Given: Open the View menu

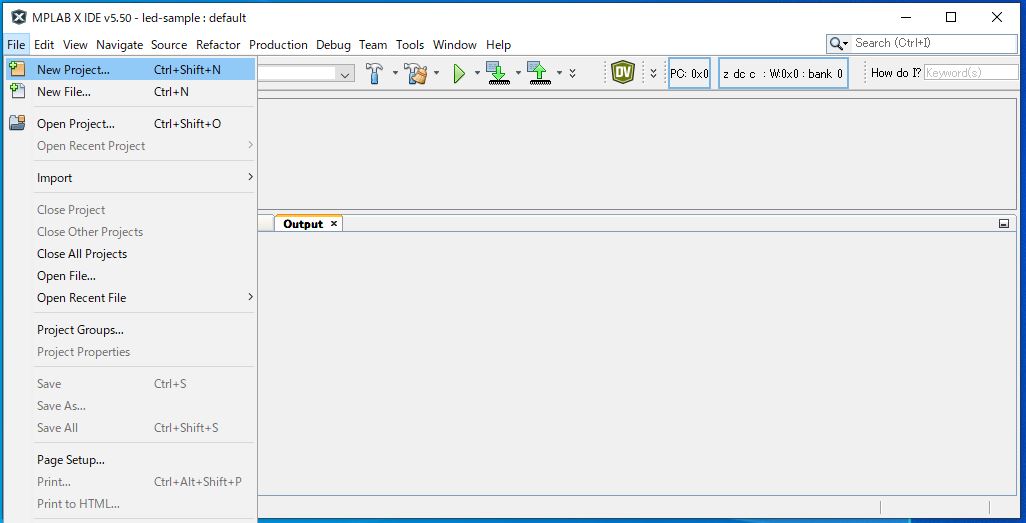Looking at the screenshot, I should click(75, 45).
